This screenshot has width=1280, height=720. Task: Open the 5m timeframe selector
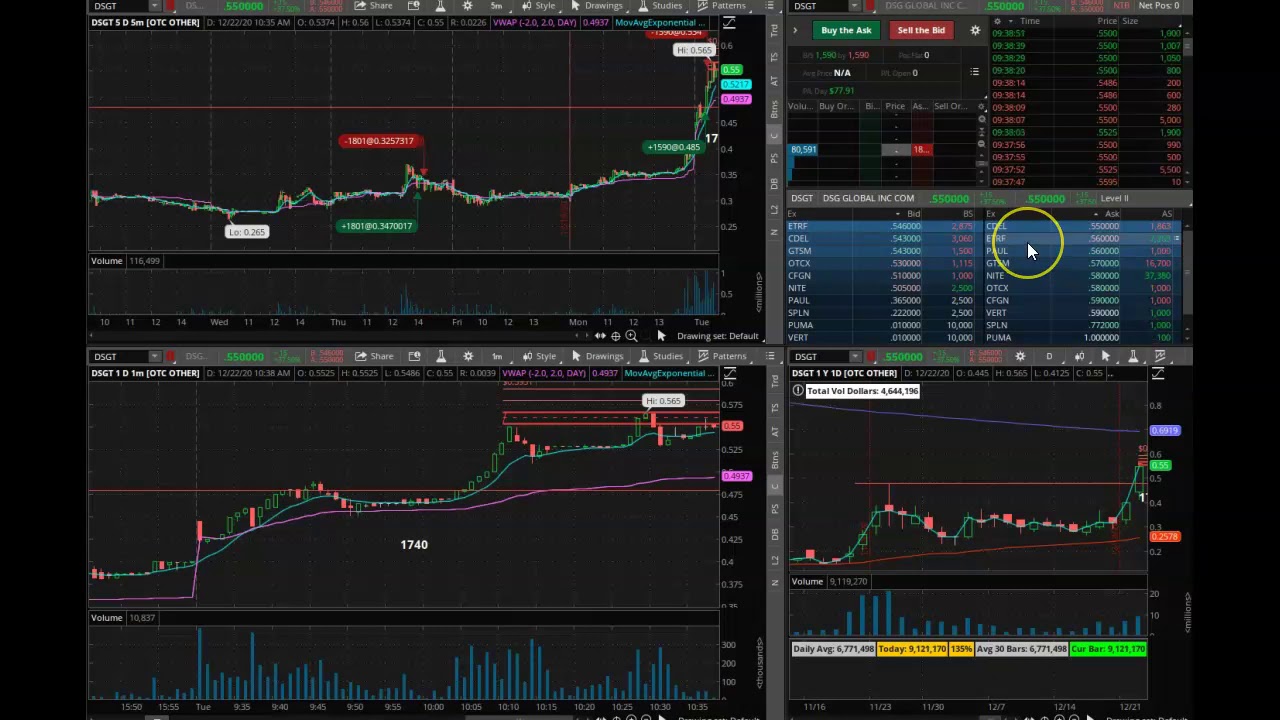[496, 6]
